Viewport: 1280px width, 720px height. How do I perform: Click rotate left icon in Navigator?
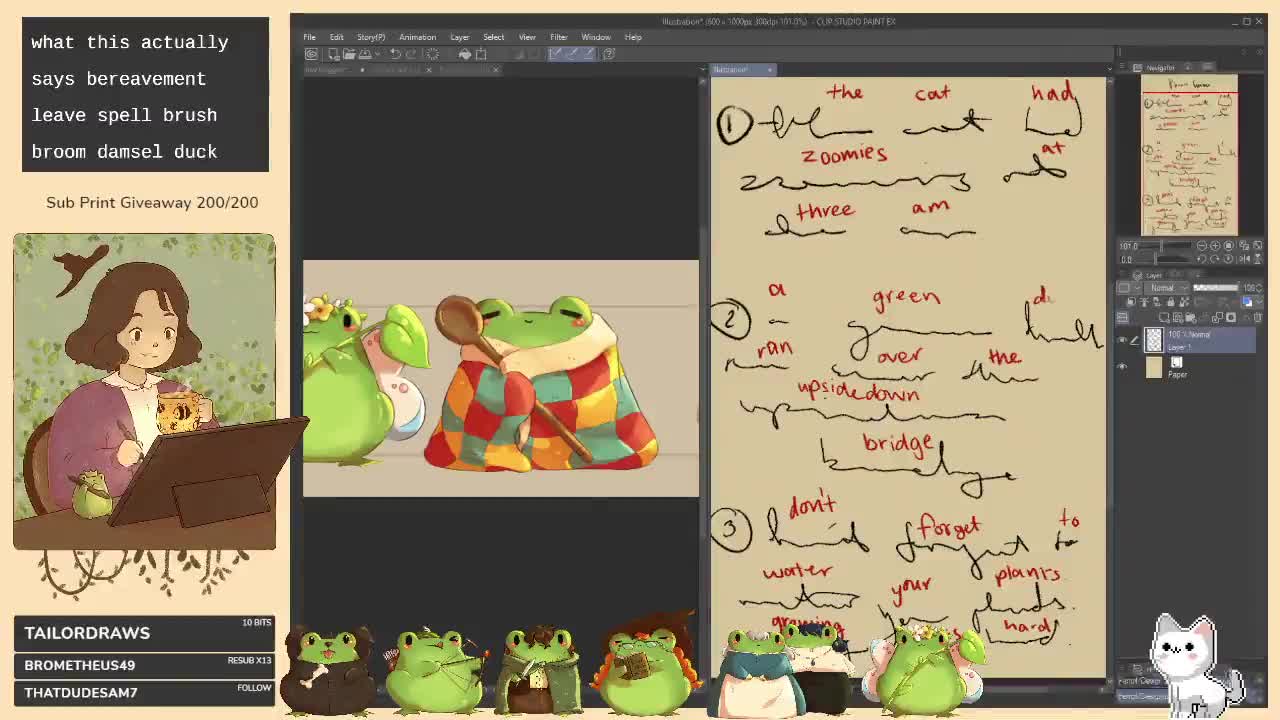(x=1202, y=260)
